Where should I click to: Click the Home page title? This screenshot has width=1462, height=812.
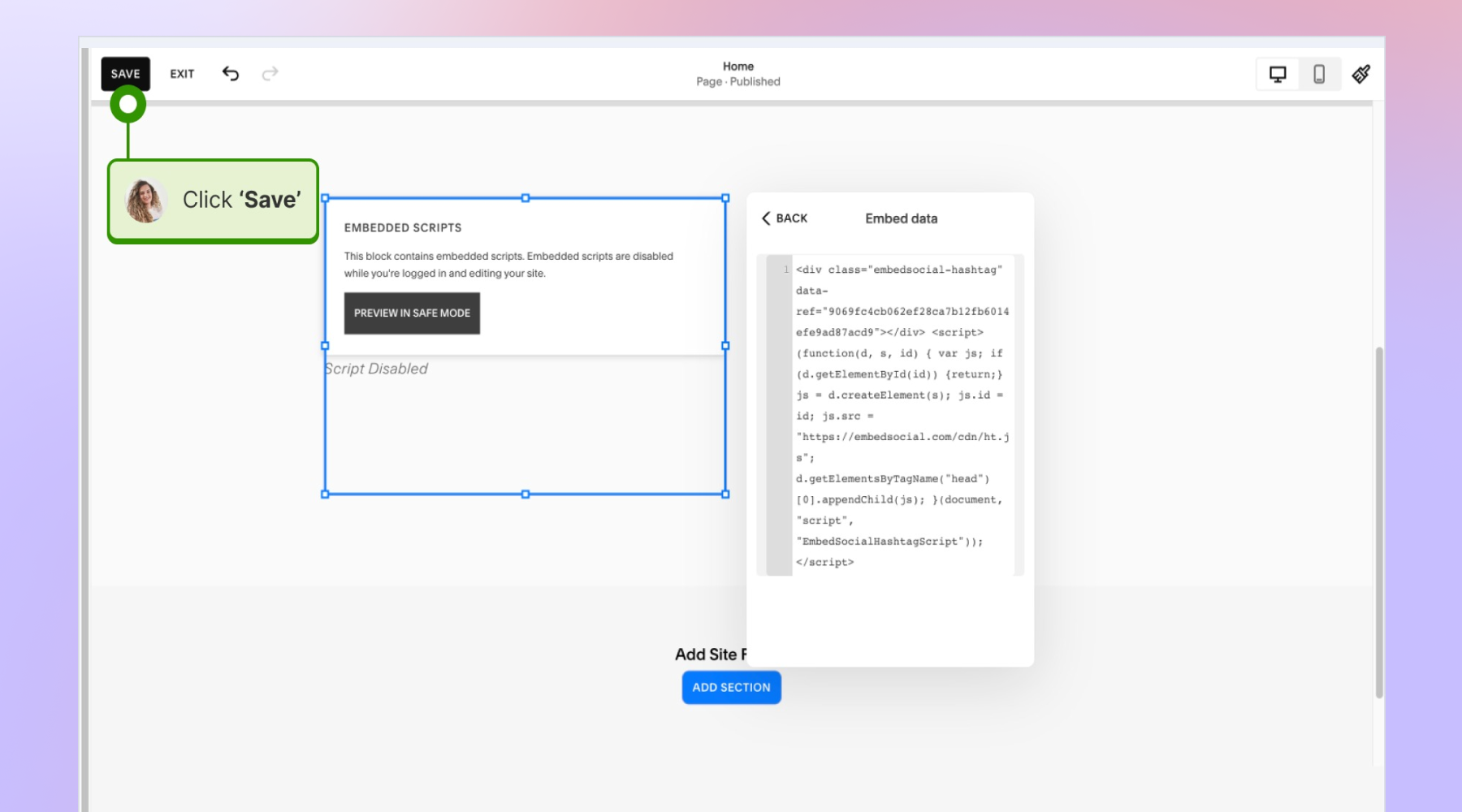click(738, 67)
